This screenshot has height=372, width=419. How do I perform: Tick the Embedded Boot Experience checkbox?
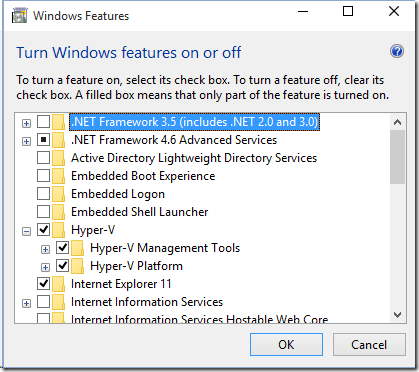(43, 176)
